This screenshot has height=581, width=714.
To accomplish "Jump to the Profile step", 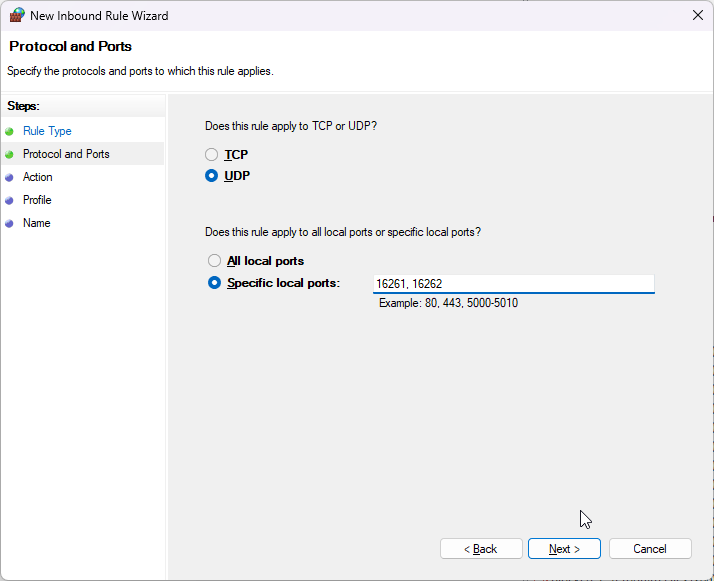I will (37, 200).
